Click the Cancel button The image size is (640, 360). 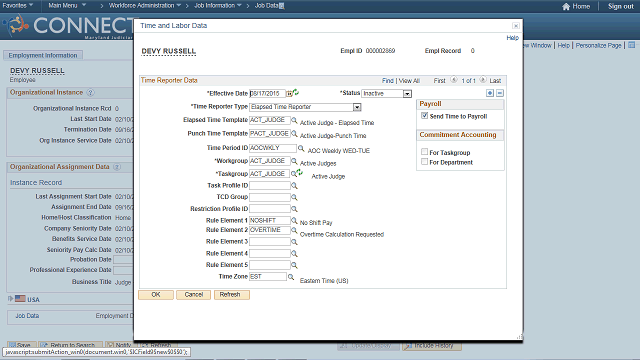coord(193,295)
